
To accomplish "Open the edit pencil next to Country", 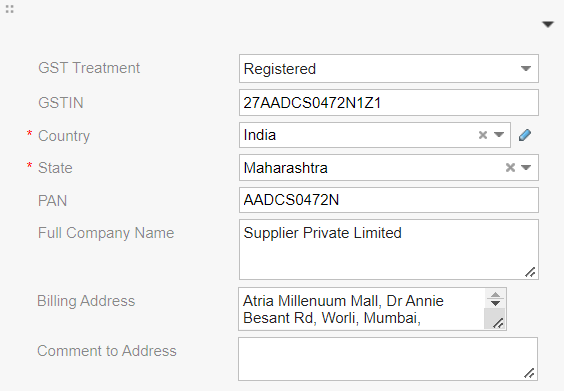I will click(x=525, y=135).
